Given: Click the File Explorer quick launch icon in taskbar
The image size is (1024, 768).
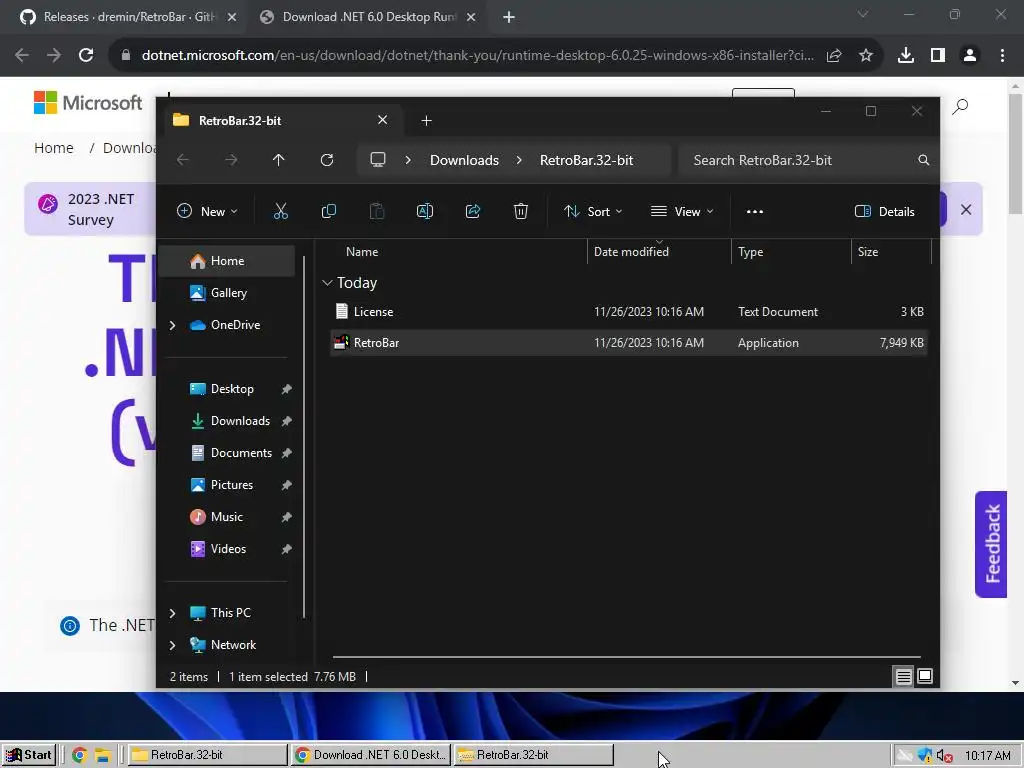Looking at the screenshot, I should [103, 756].
